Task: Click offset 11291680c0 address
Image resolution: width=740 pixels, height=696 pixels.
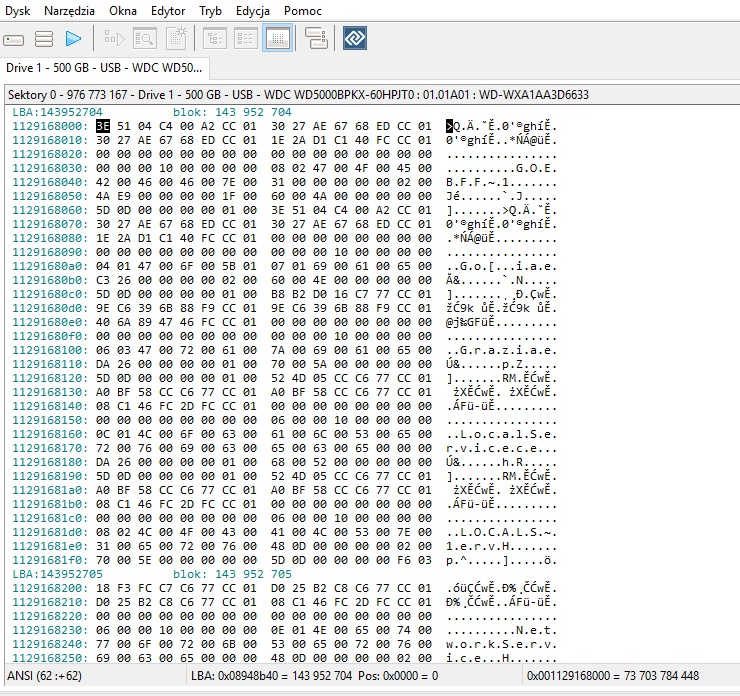Action: coord(50,294)
